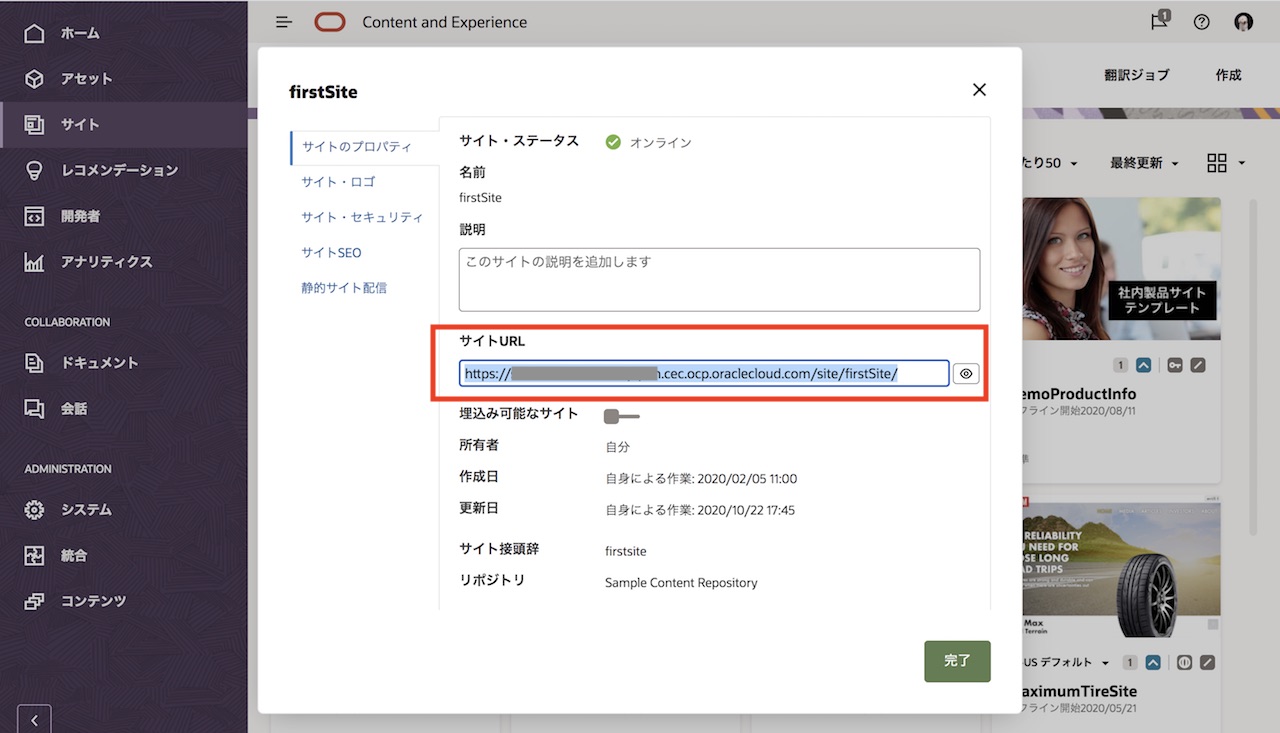Switch to the サイトSEO tab
Screen dimensions: 1280x733
(x=331, y=252)
